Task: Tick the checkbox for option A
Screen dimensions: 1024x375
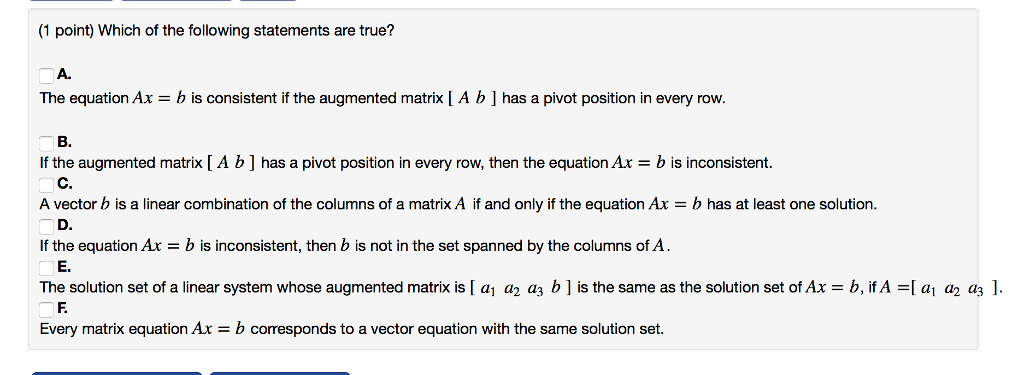Action: 46,76
